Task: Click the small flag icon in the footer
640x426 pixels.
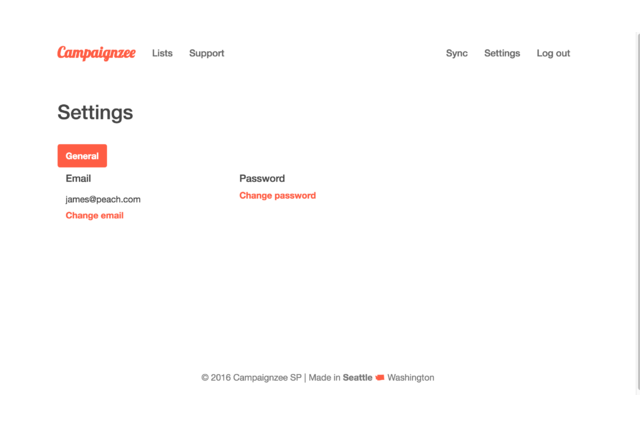Action: tap(380, 378)
